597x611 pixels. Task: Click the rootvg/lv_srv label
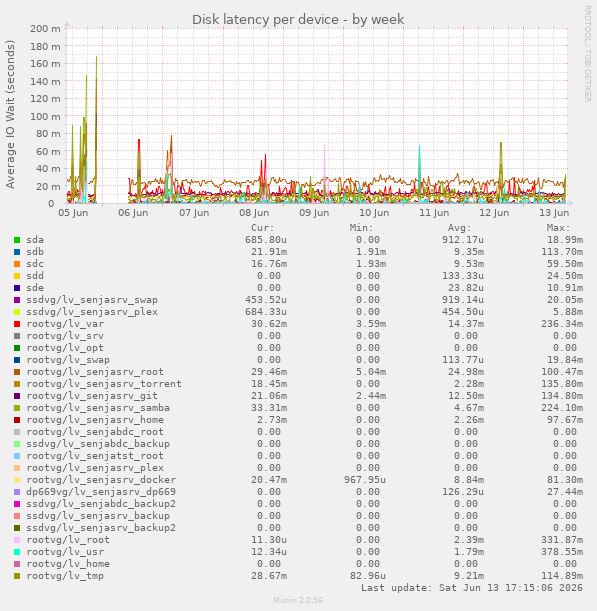[x=65, y=336]
